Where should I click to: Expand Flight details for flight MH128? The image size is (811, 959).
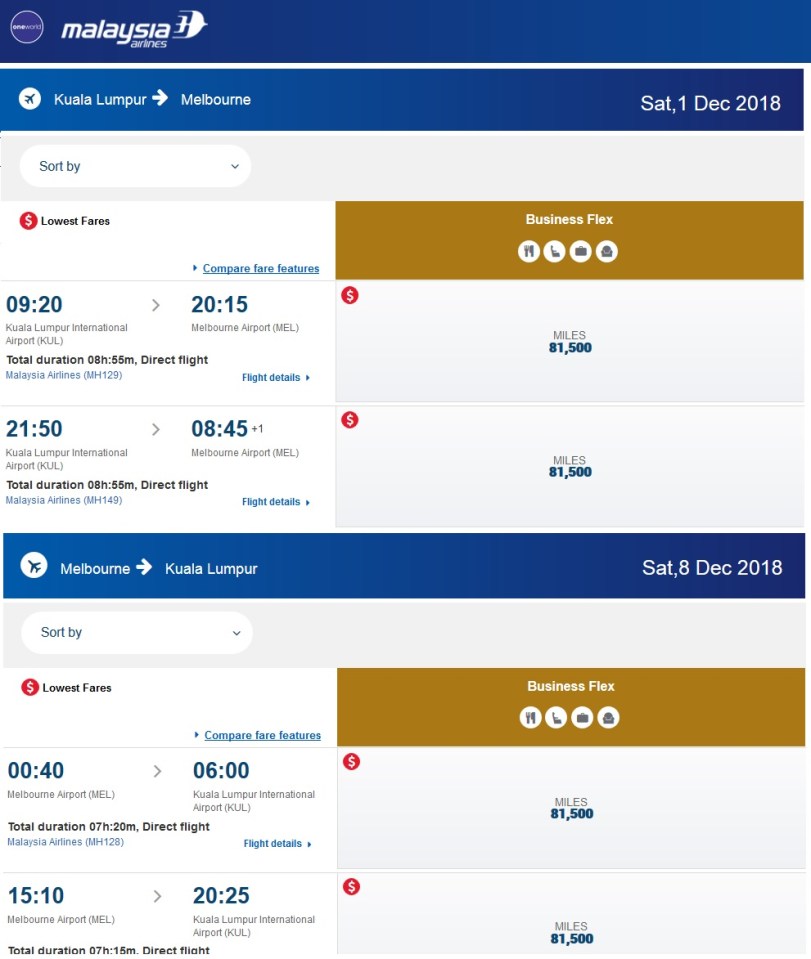point(277,844)
